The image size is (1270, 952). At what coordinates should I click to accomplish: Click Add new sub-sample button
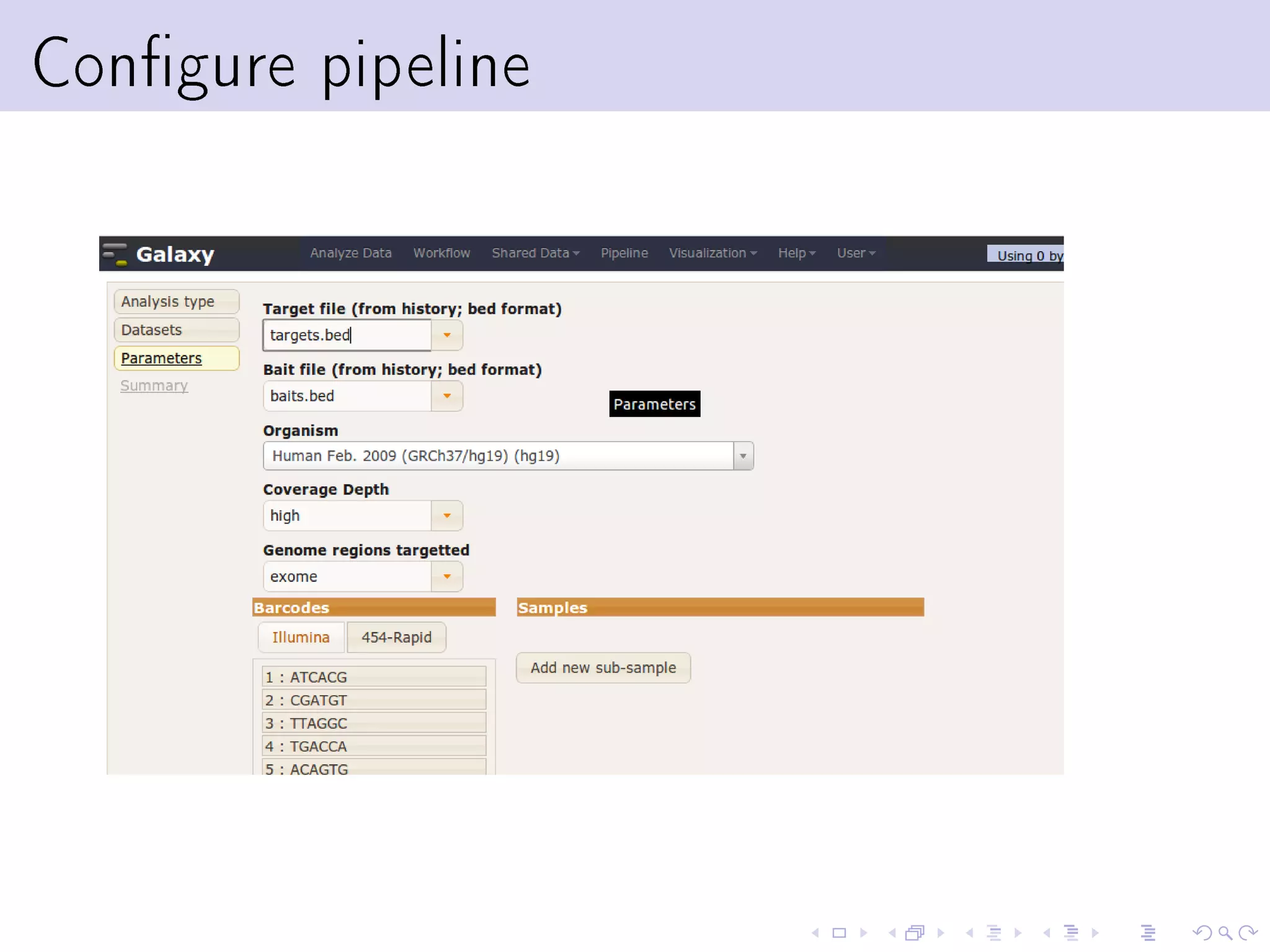click(x=603, y=668)
